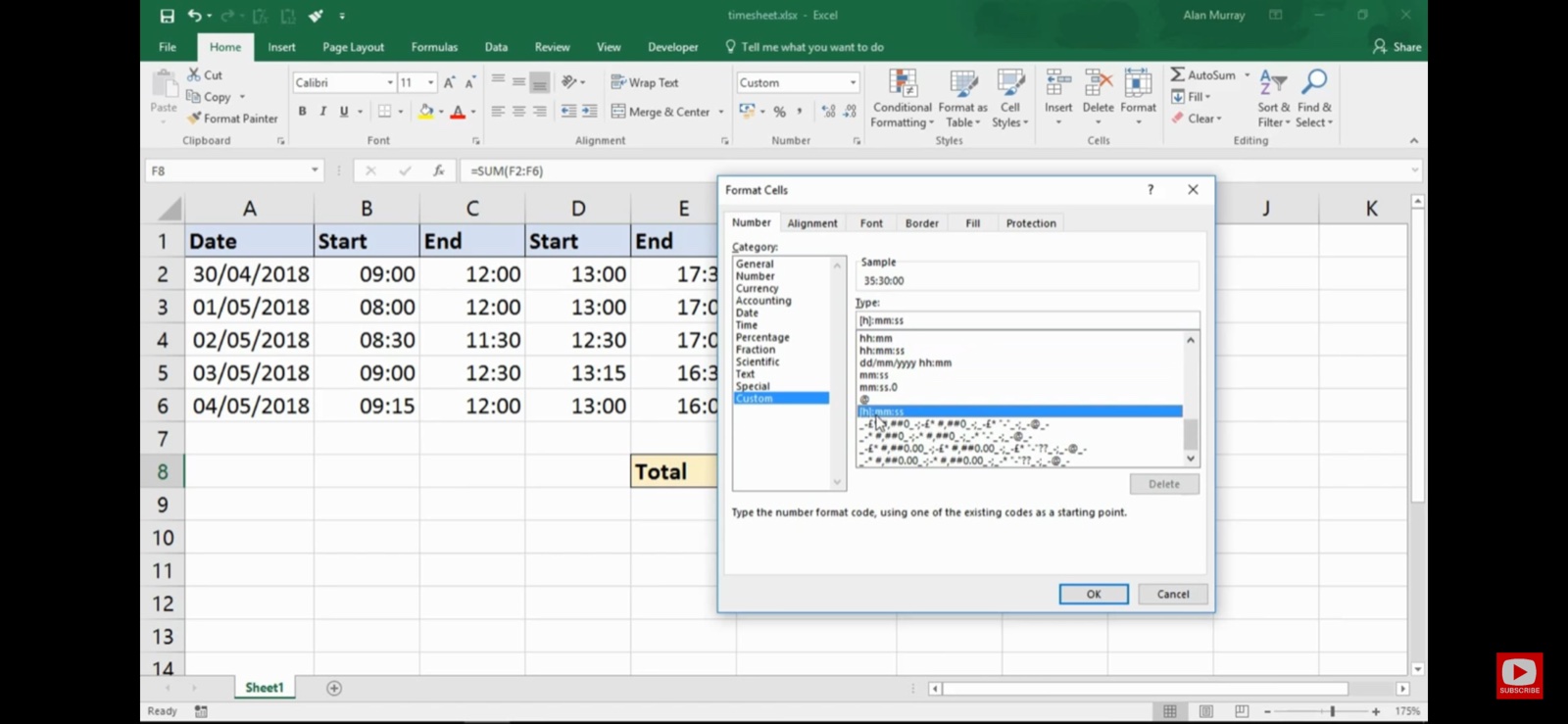Expand the Custom number format dropdown
The image size is (1568, 724).
tap(853, 83)
